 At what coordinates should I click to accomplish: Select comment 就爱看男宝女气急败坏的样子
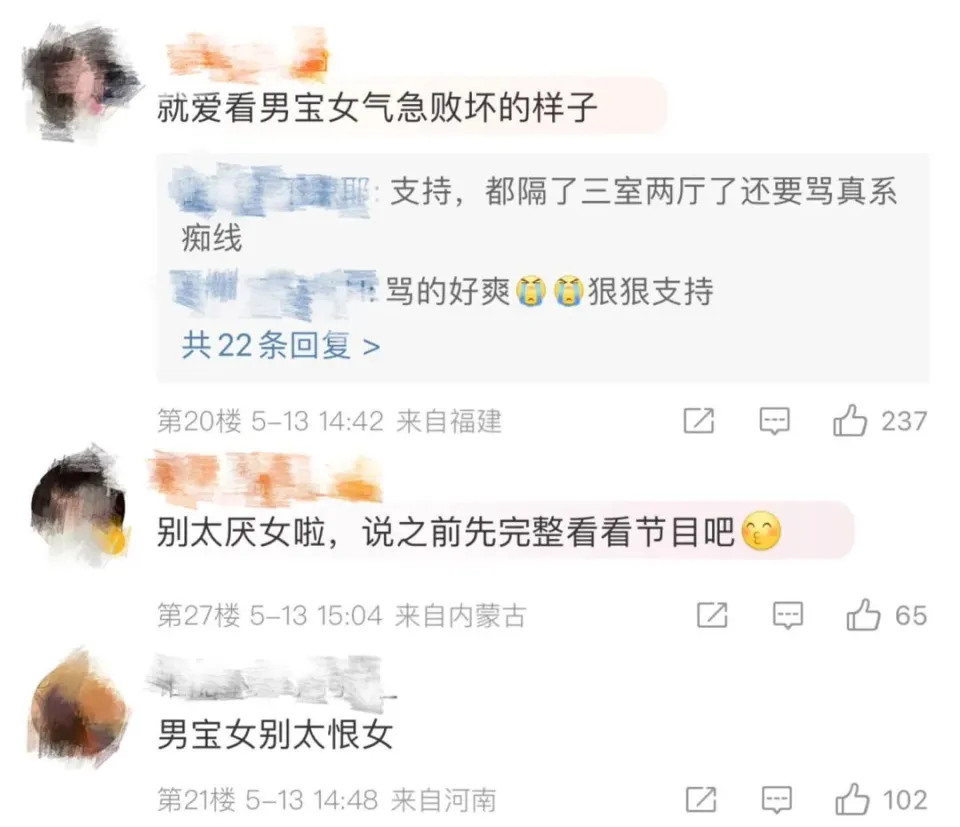tap(378, 107)
